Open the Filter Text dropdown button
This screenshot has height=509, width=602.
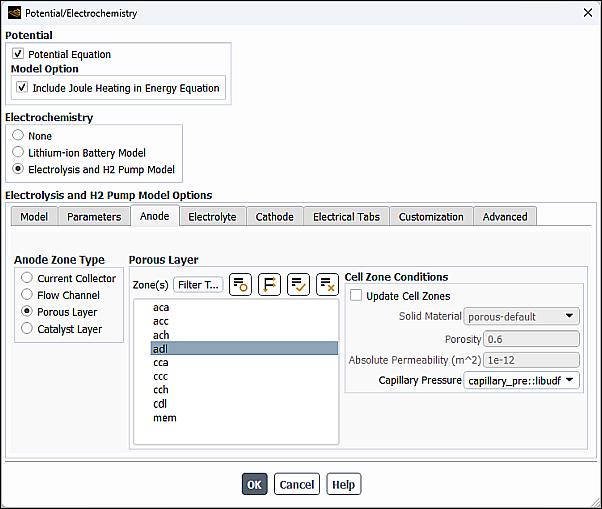[x=198, y=285]
